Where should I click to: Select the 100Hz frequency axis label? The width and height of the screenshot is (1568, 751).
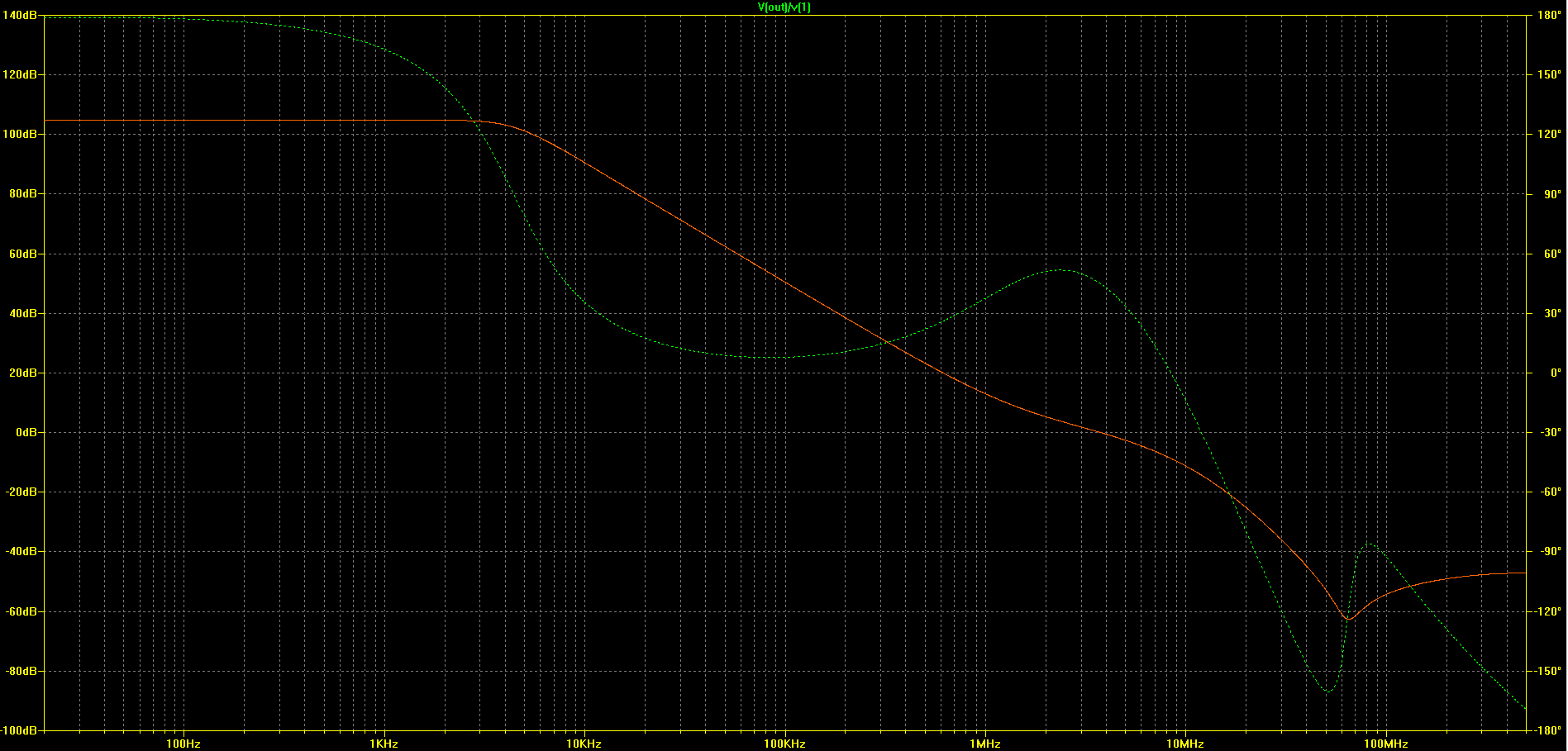click(x=183, y=744)
